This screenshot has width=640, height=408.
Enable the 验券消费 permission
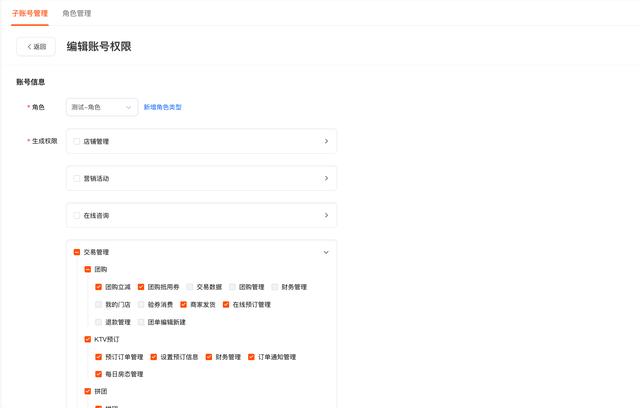pos(141,304)
